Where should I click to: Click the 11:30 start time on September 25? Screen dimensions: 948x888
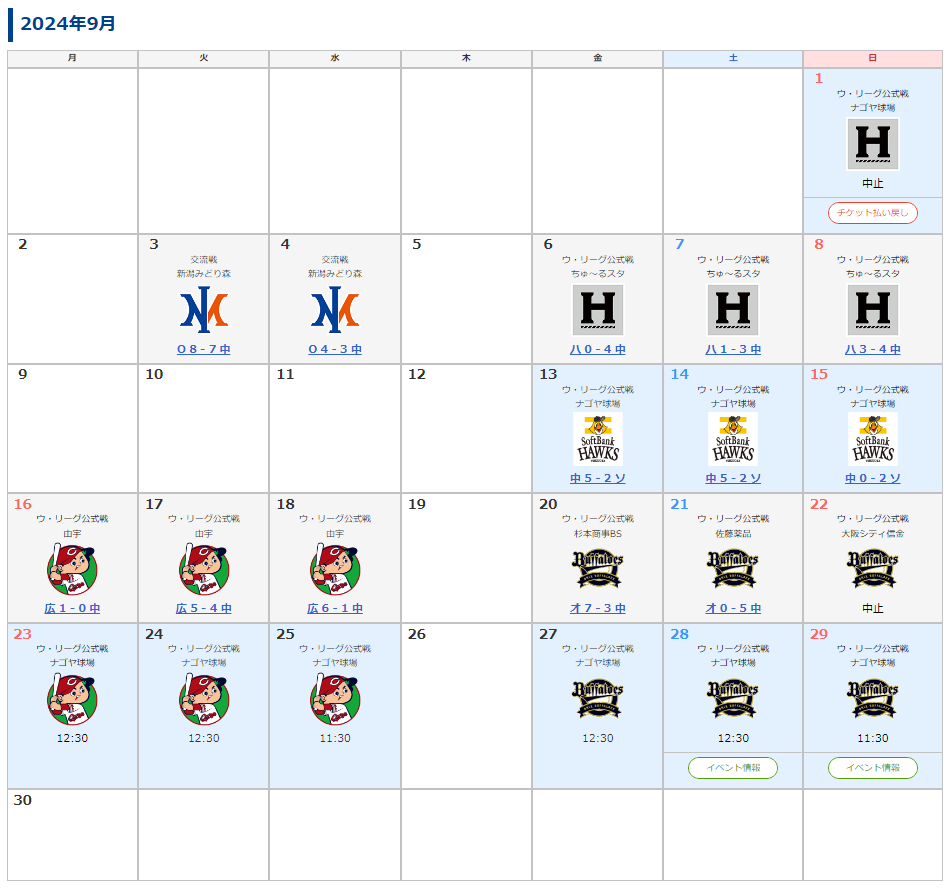(335, 738)
